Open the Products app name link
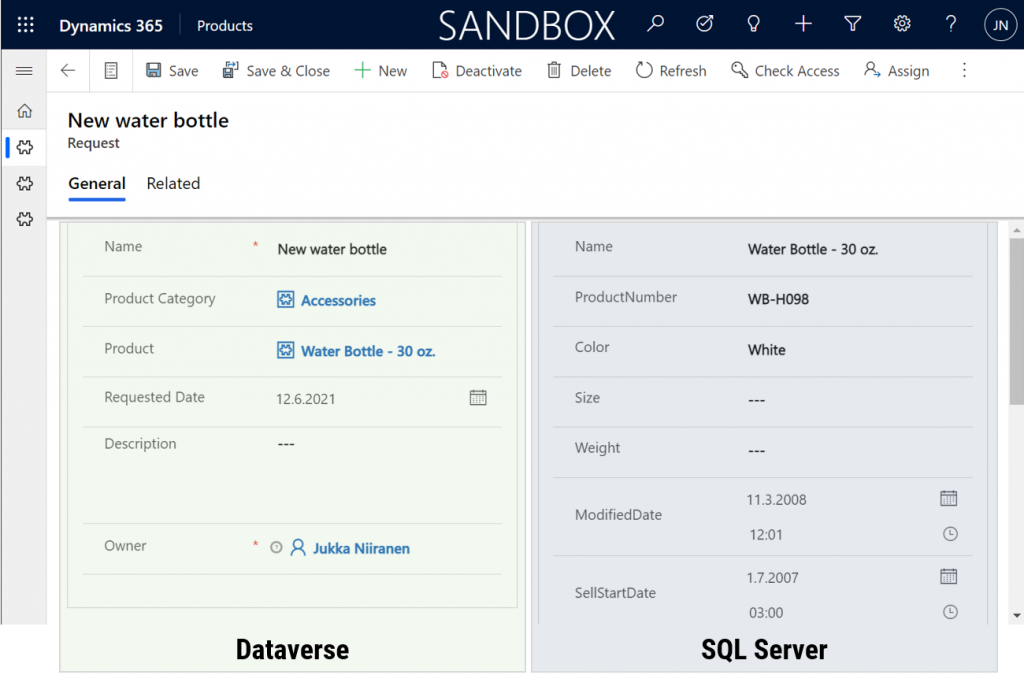1024x675 pixels. coord(225,25)
